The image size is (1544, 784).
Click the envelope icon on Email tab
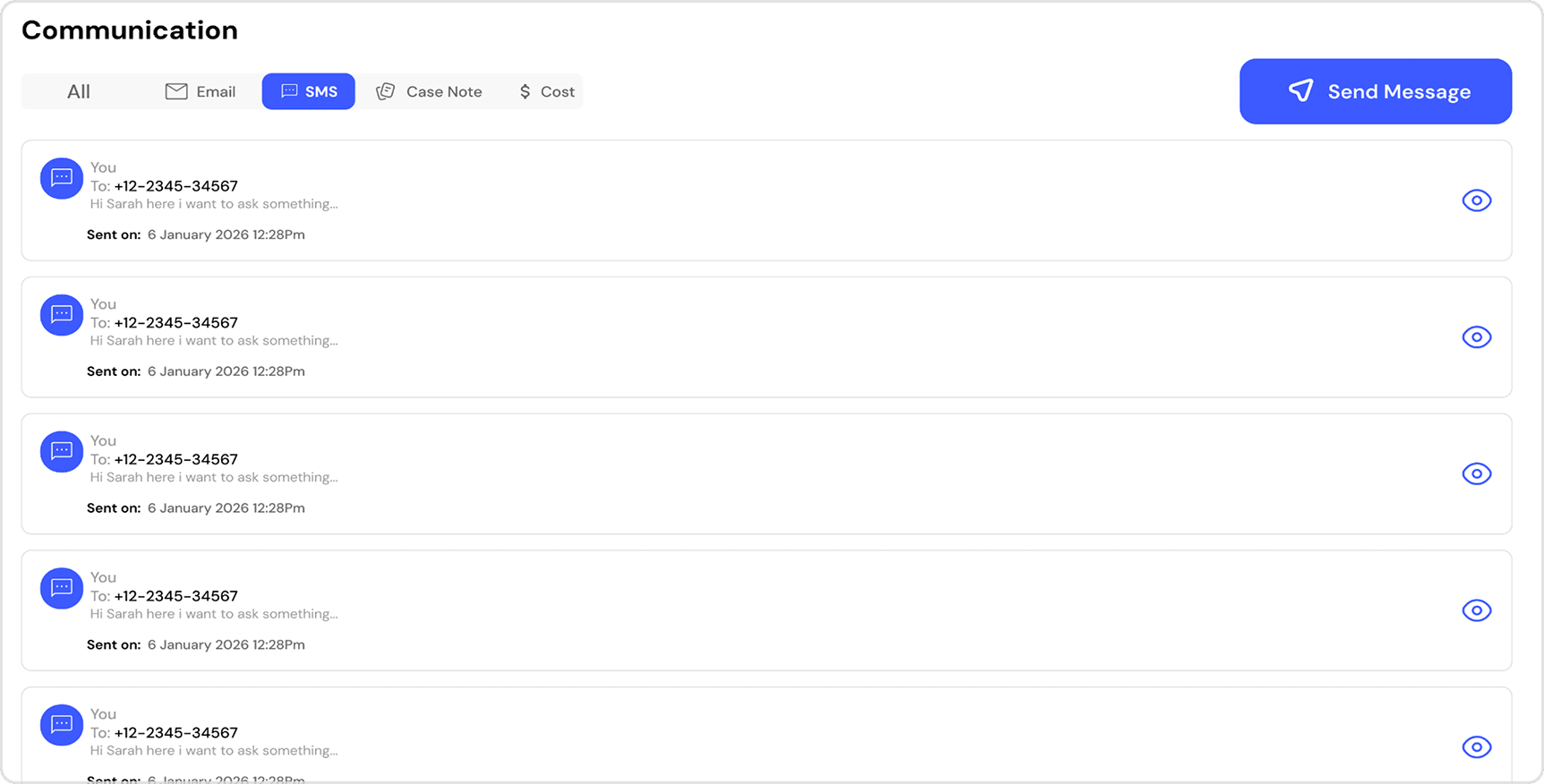click(176, 91)
